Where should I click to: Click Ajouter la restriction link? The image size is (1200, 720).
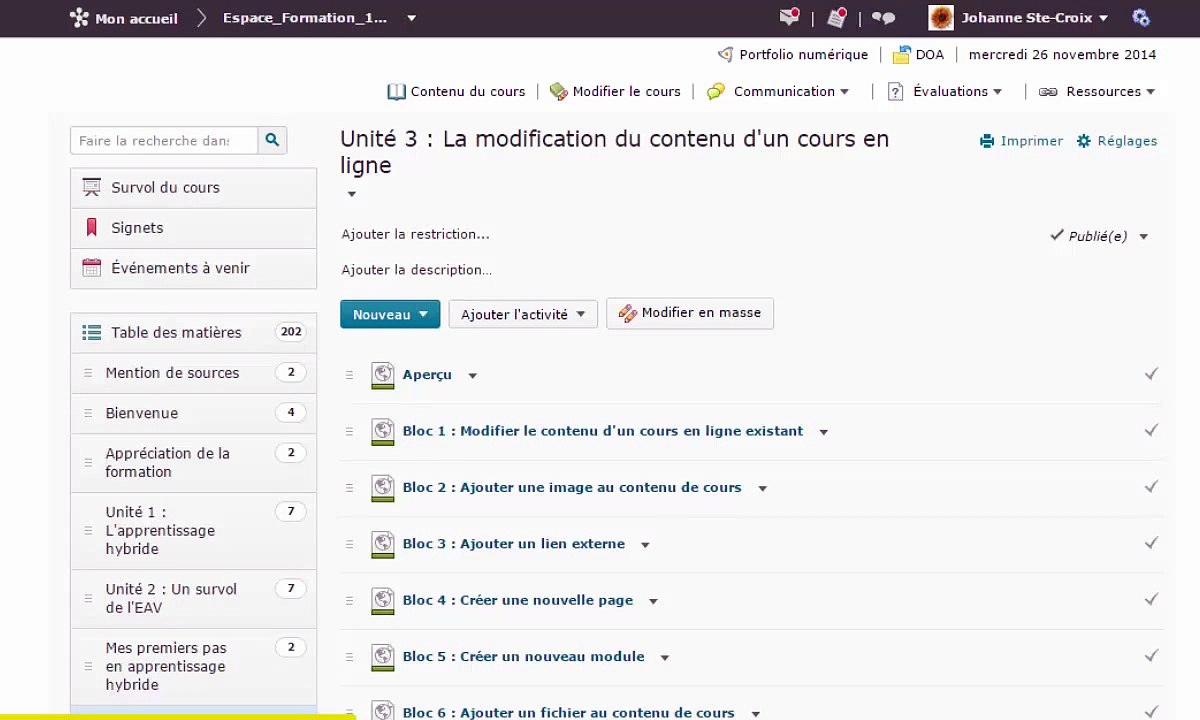pyautogui.click(x=415, y=234)
